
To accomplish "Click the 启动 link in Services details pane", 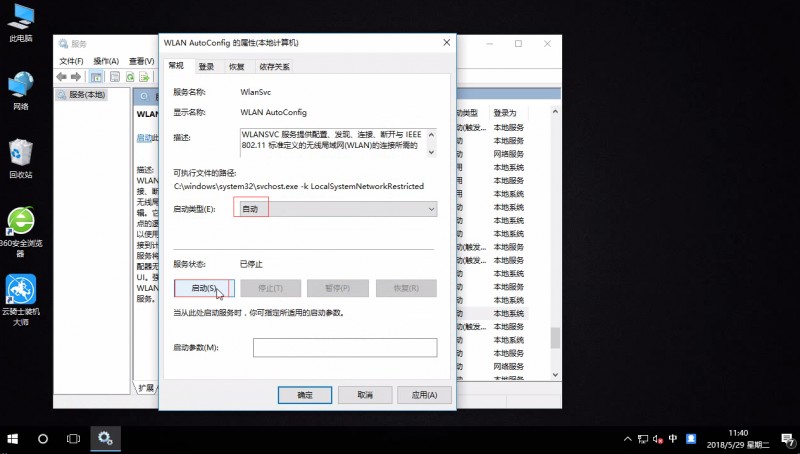I will tap(144, 138).
